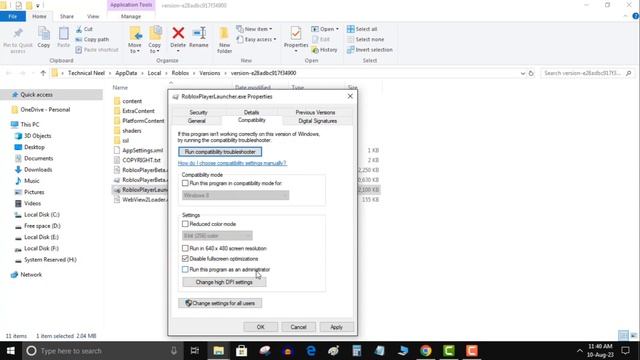This screenshot has width=640, height=360.
Task: Click the Paste shortcut command
Action: [97, 50]
